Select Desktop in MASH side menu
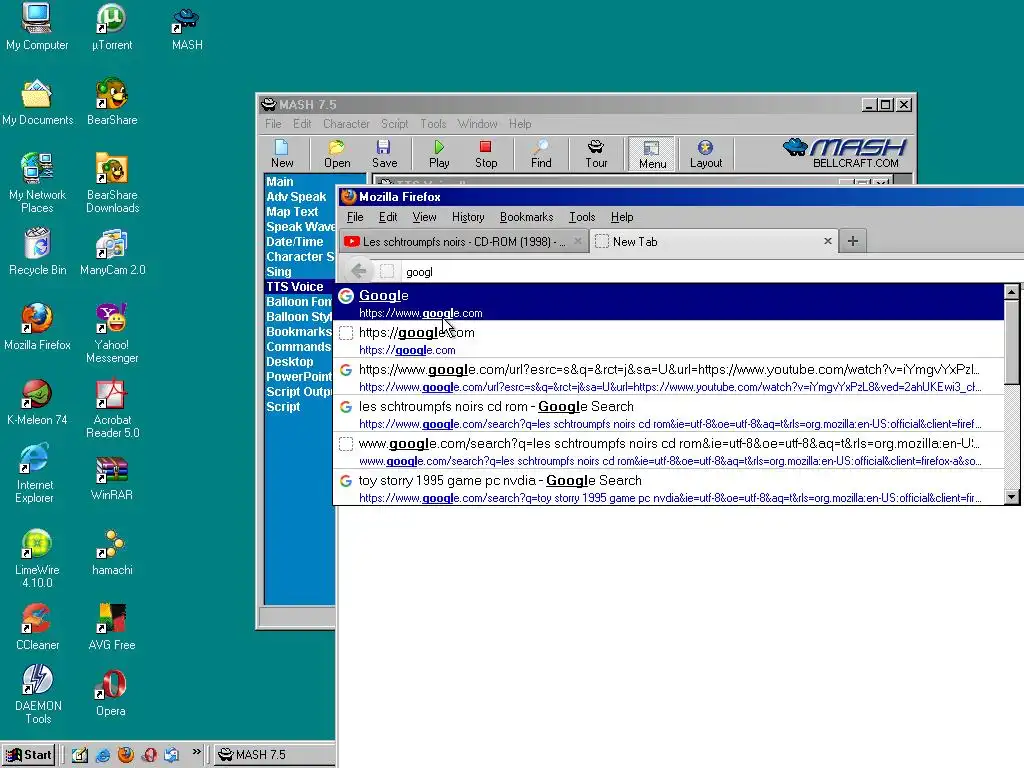Viewport: 1024px width, 768px height. pyautogui.click(x=289, y=362)
